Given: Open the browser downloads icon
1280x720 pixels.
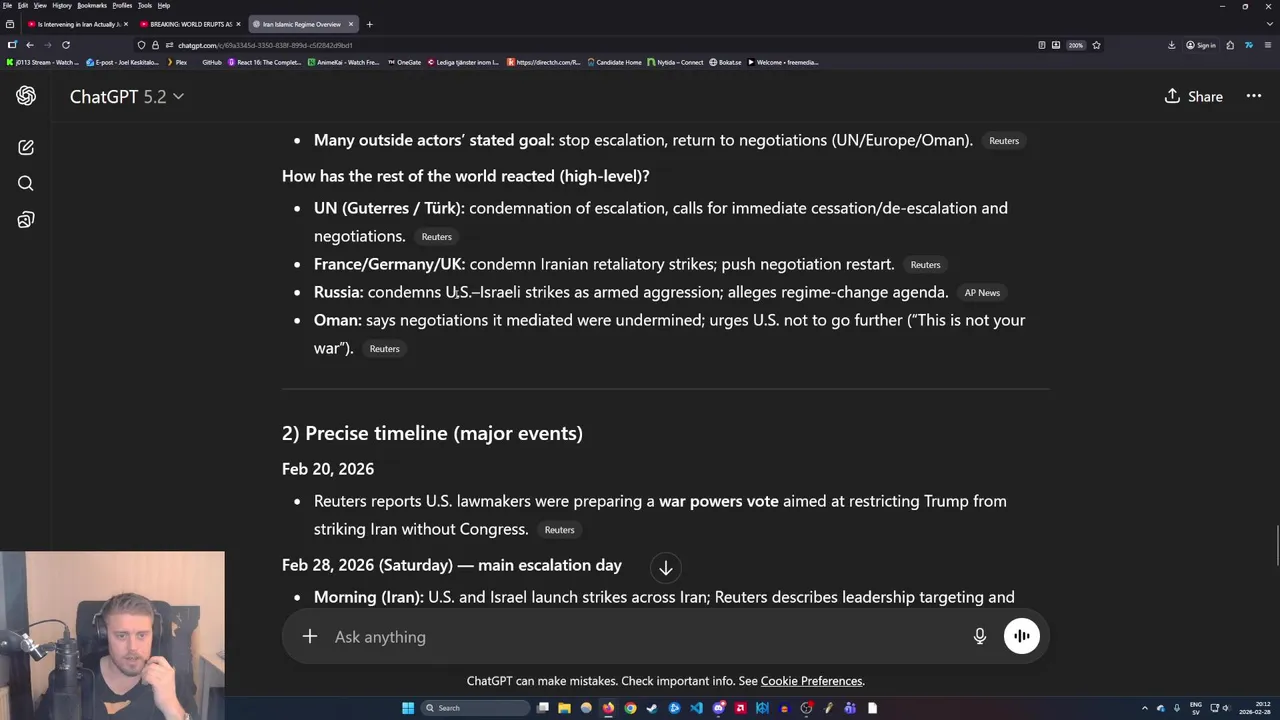Looking at the screenshot, I should click(x=1171, y=45).
